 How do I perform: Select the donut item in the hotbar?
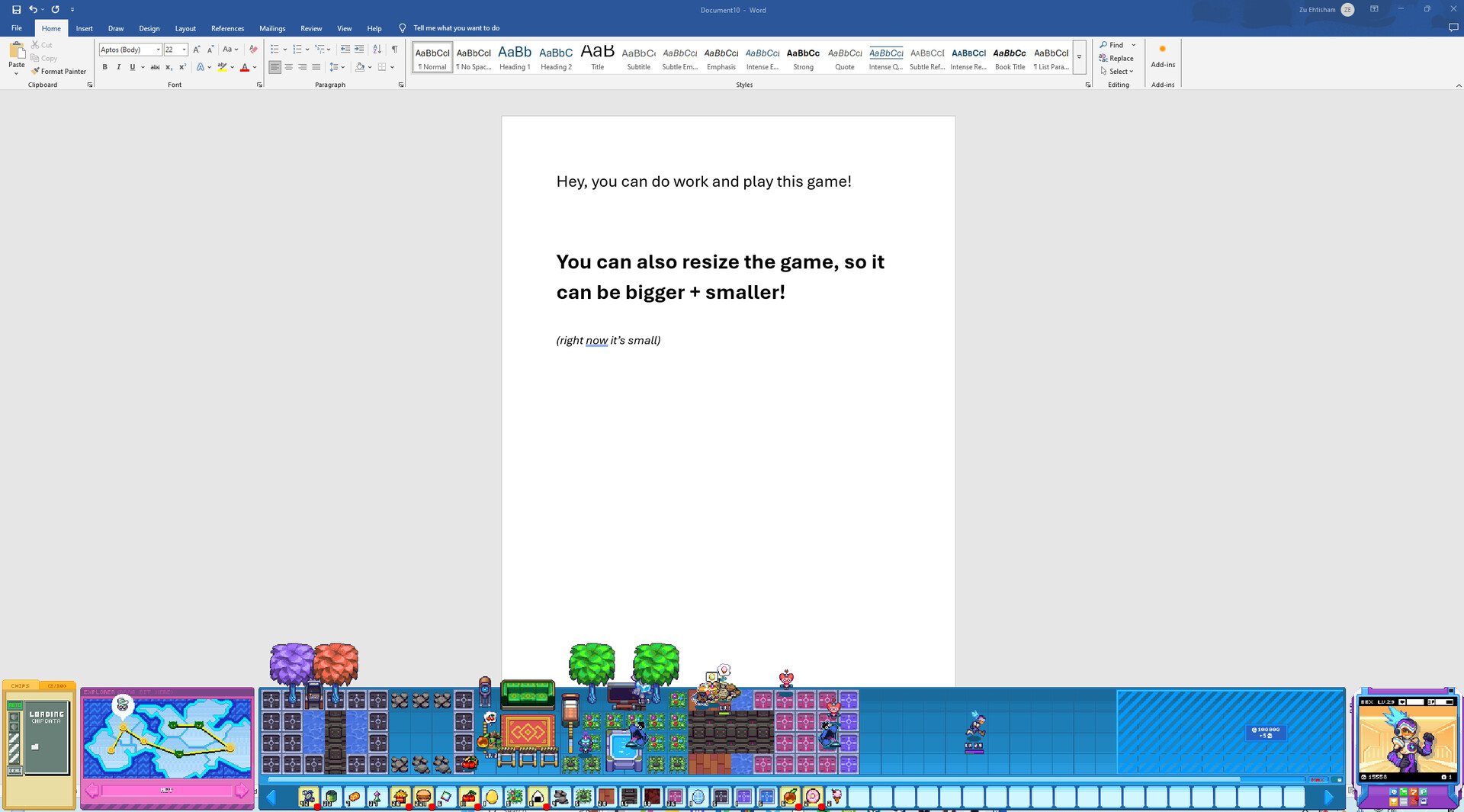(813, 798)
